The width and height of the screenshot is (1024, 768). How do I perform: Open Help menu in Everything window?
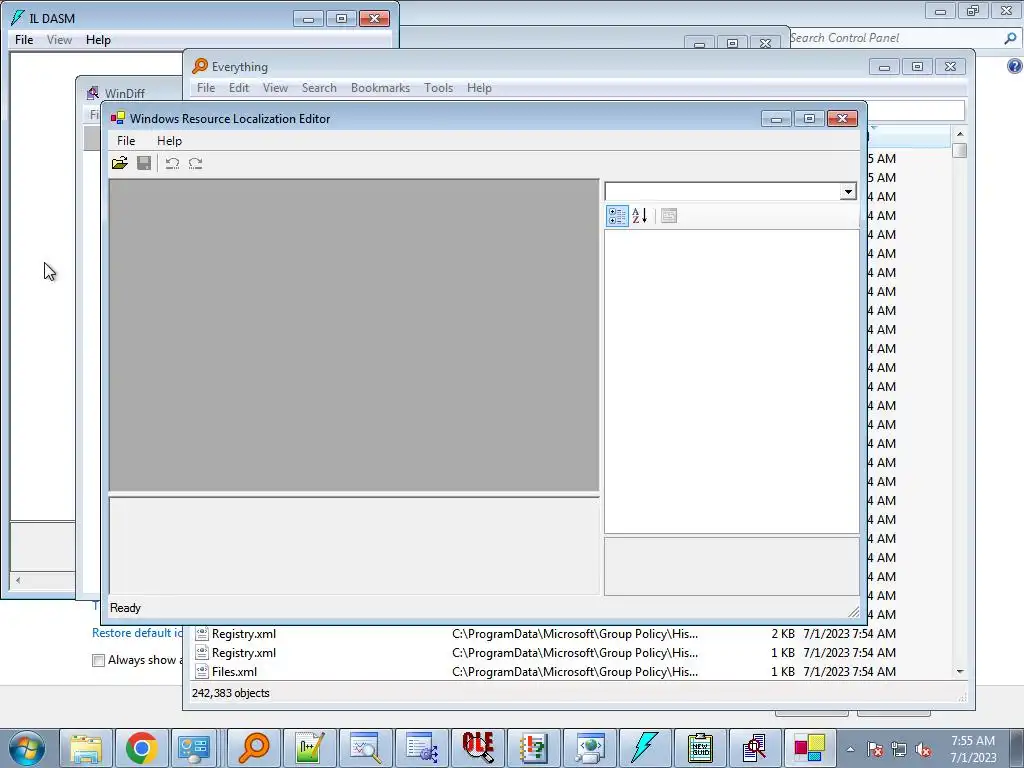coord(479,88)
